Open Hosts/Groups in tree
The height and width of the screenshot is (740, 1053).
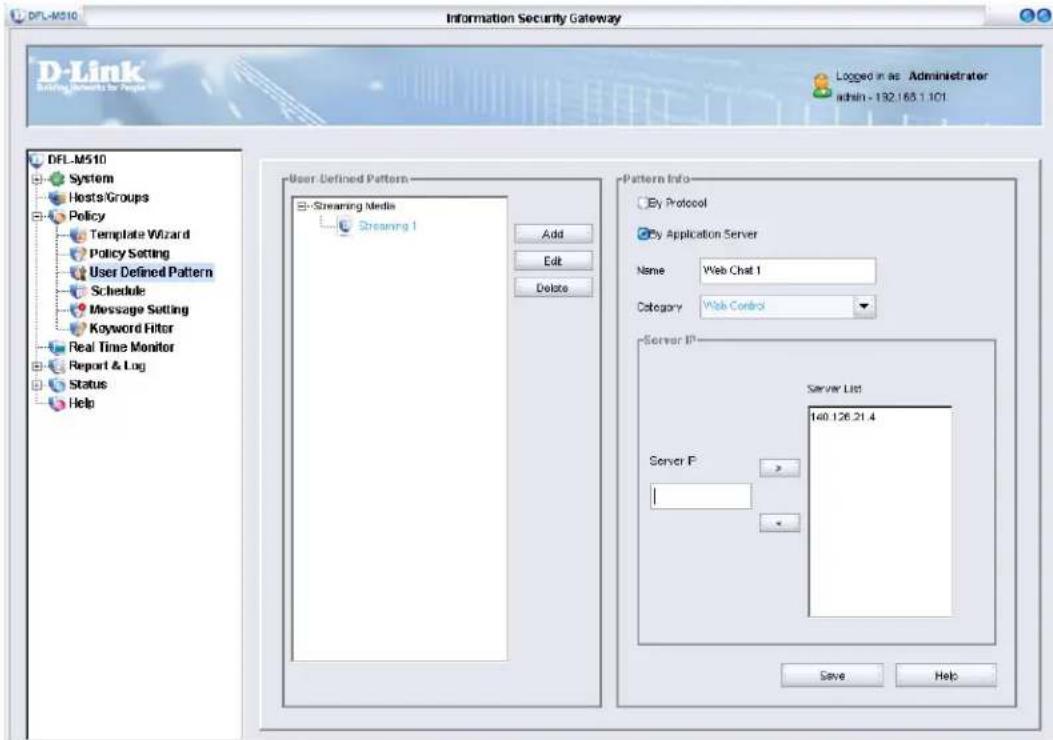click(x=109, y=197)
